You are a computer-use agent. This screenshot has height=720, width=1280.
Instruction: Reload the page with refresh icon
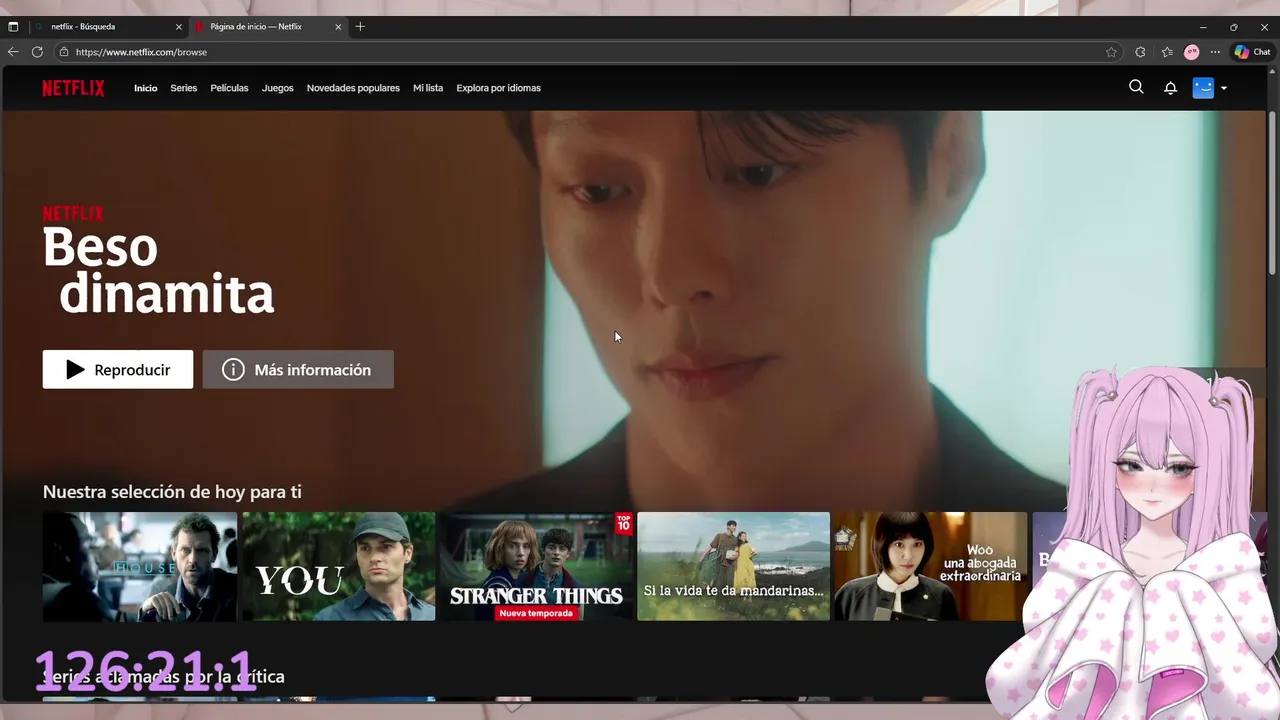(x=37, y=52)
